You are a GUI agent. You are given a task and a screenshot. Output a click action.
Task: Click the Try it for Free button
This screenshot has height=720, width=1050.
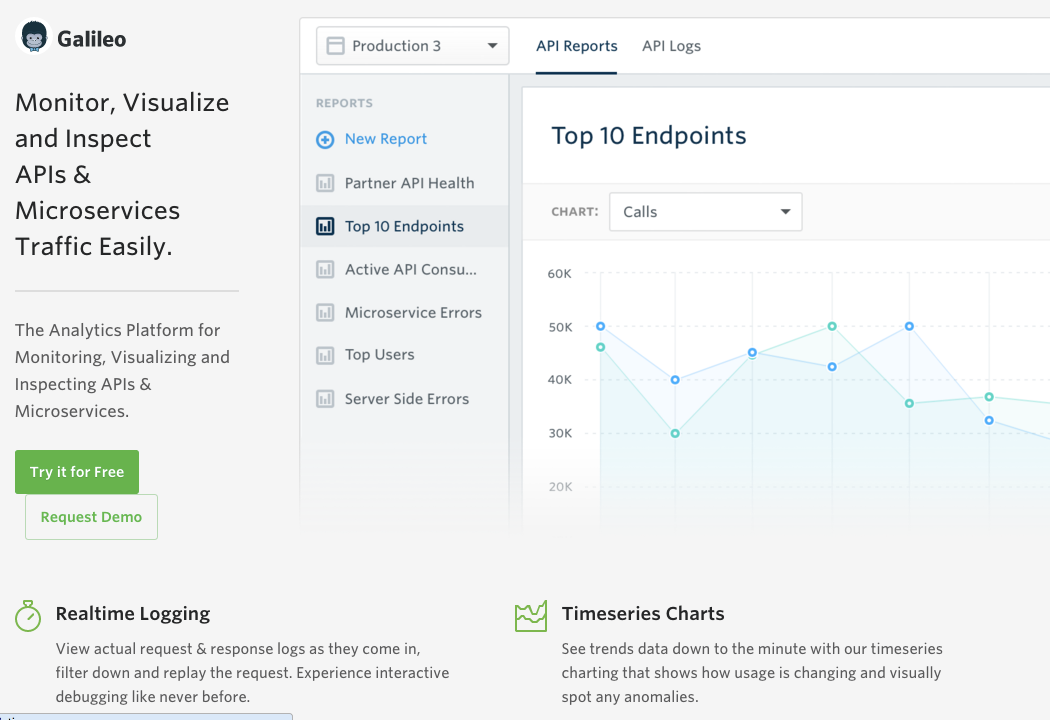(77, 472)
